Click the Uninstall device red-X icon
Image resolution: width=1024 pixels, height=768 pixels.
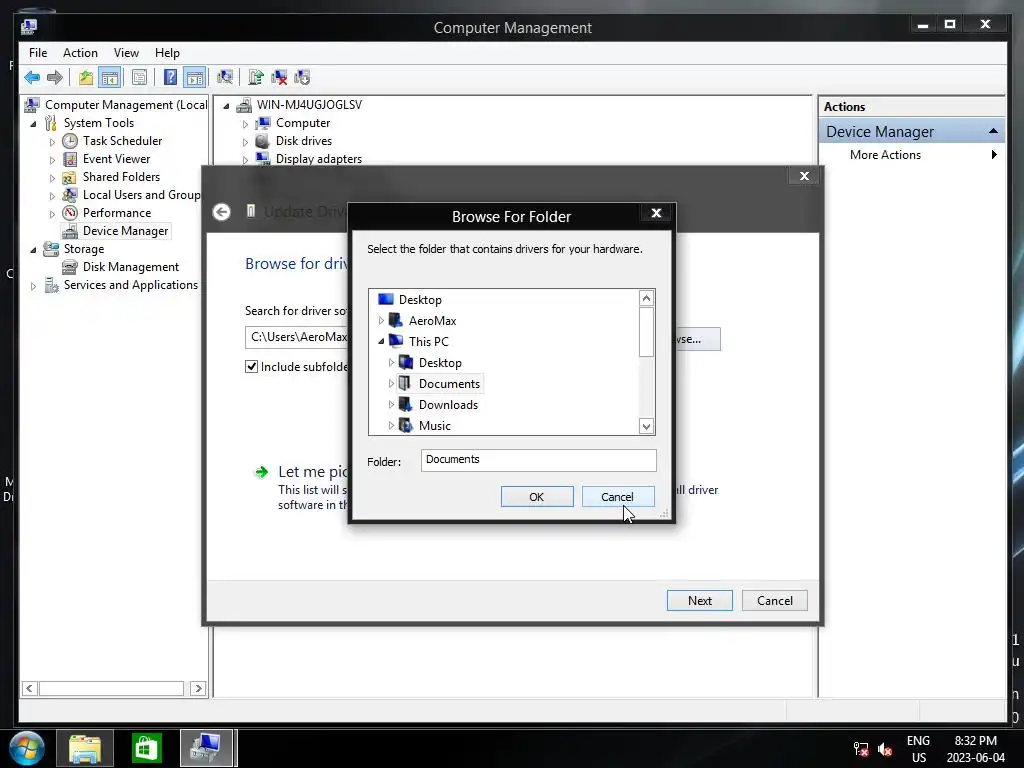[279, 78]
